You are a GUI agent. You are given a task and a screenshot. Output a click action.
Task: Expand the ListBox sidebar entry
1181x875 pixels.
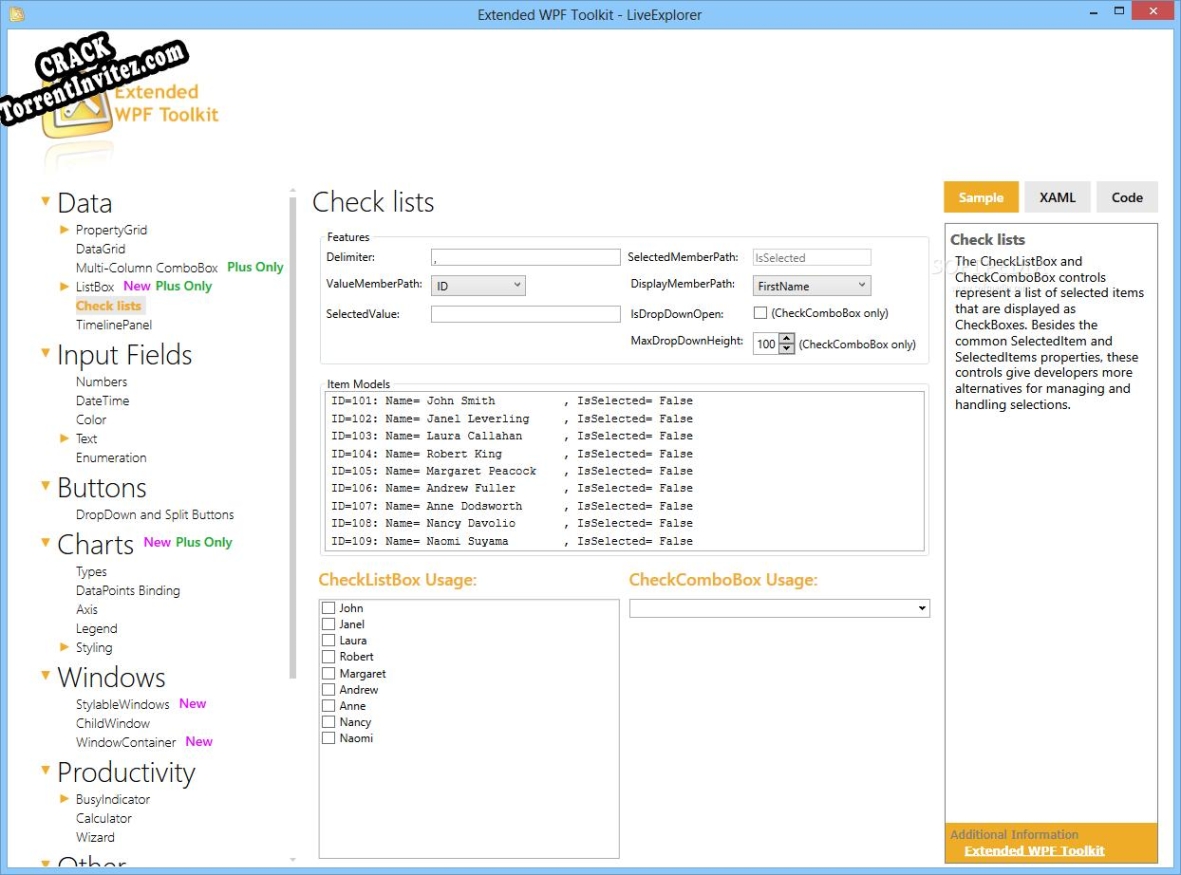(63, 285)
